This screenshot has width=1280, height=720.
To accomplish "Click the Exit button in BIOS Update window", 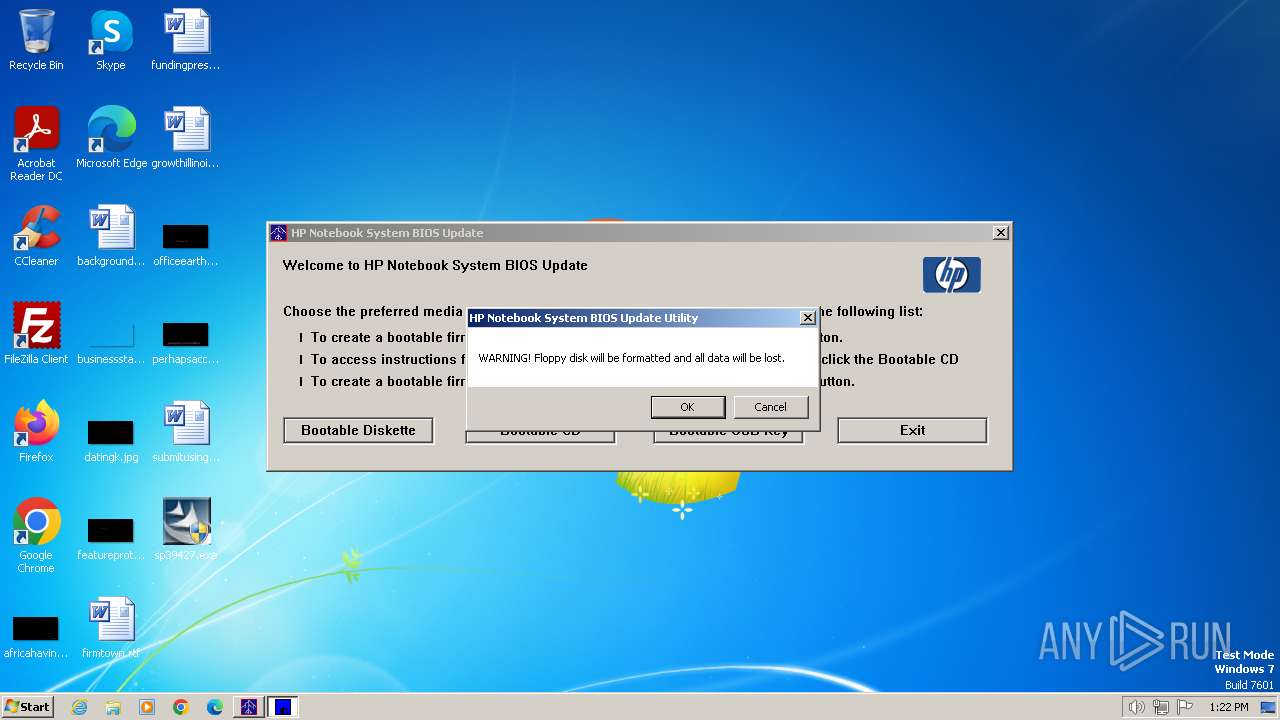I will [912, 430].
